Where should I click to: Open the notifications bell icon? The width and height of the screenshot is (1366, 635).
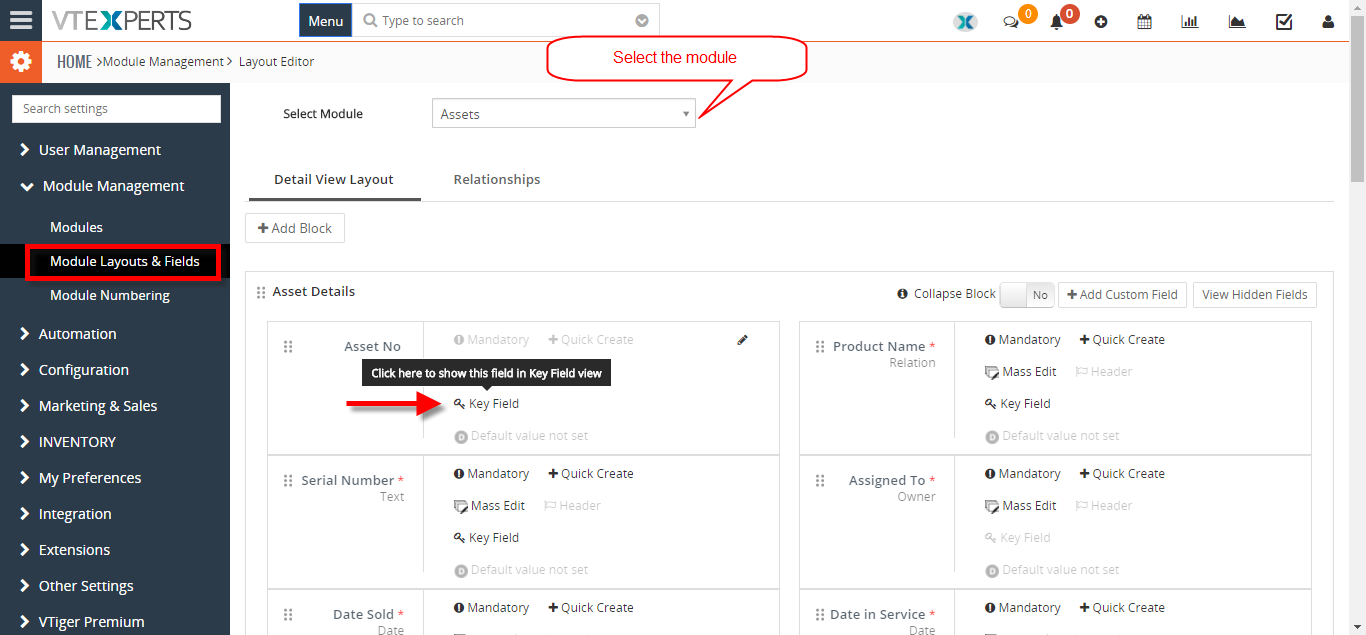tap(1056, 22)
